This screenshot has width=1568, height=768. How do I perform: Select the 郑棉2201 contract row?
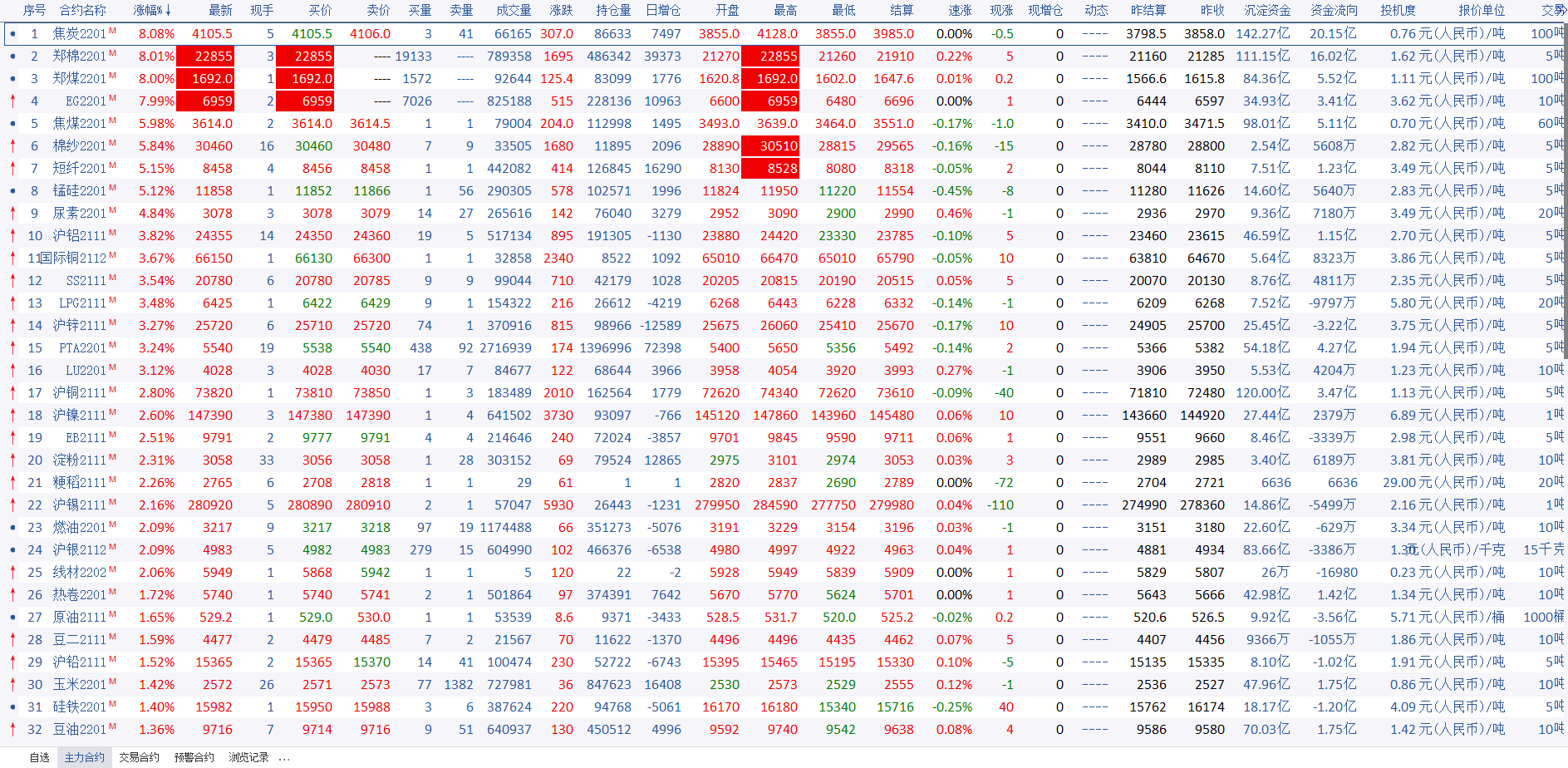click(x=784, y=56)
